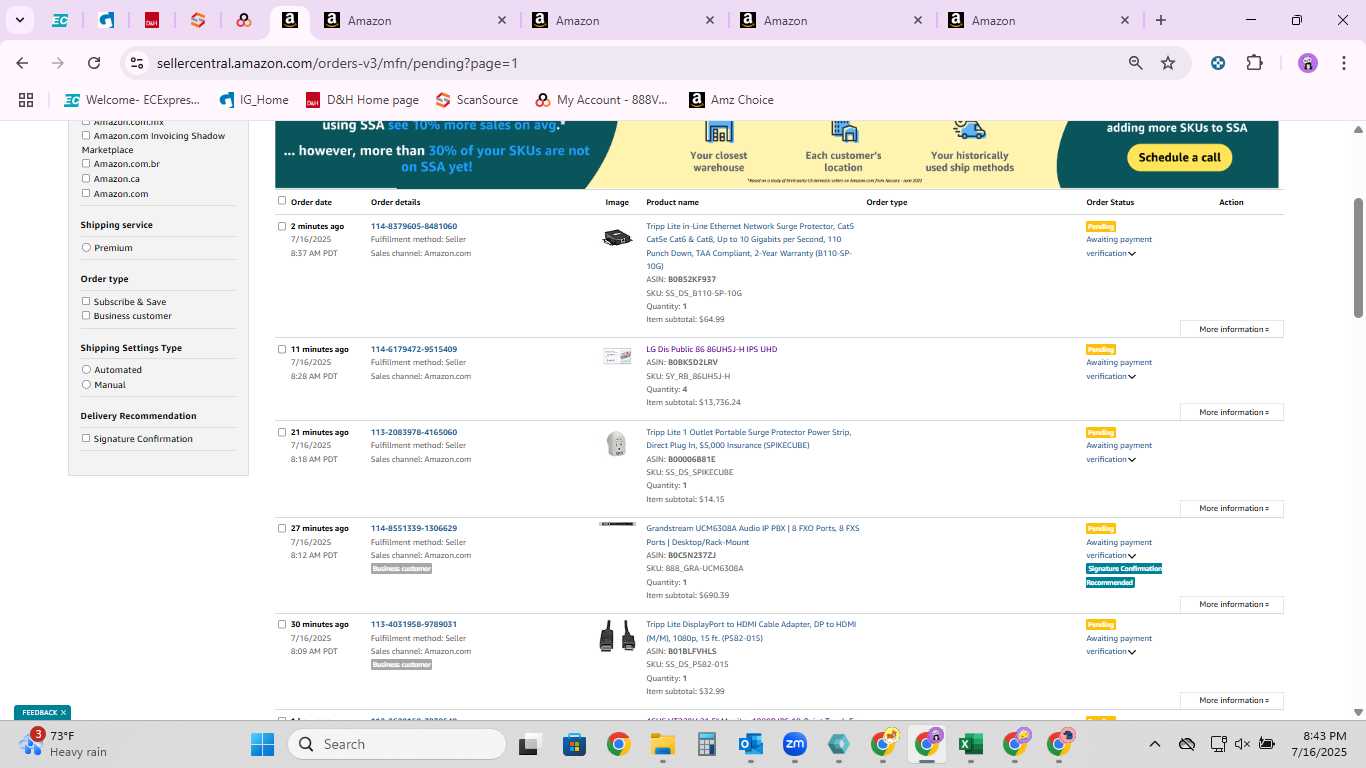Open the Windows Start menu
Image resolution: width=1366 pixels, height=768 pixels.
[x=262, y=744]
